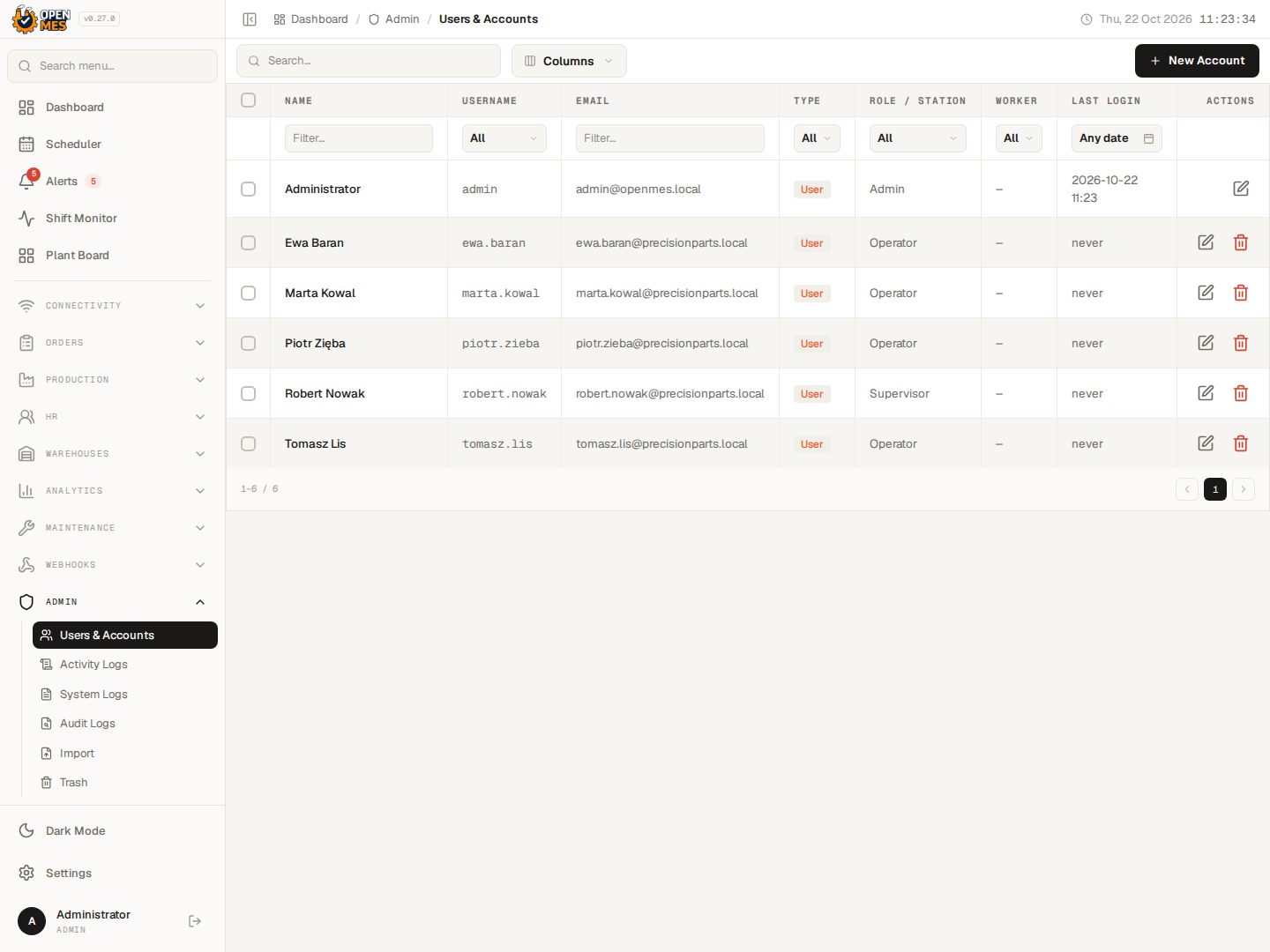The image size is (1270, 952).
Task: Go to previous page arrow
Action: [1187, 489]
